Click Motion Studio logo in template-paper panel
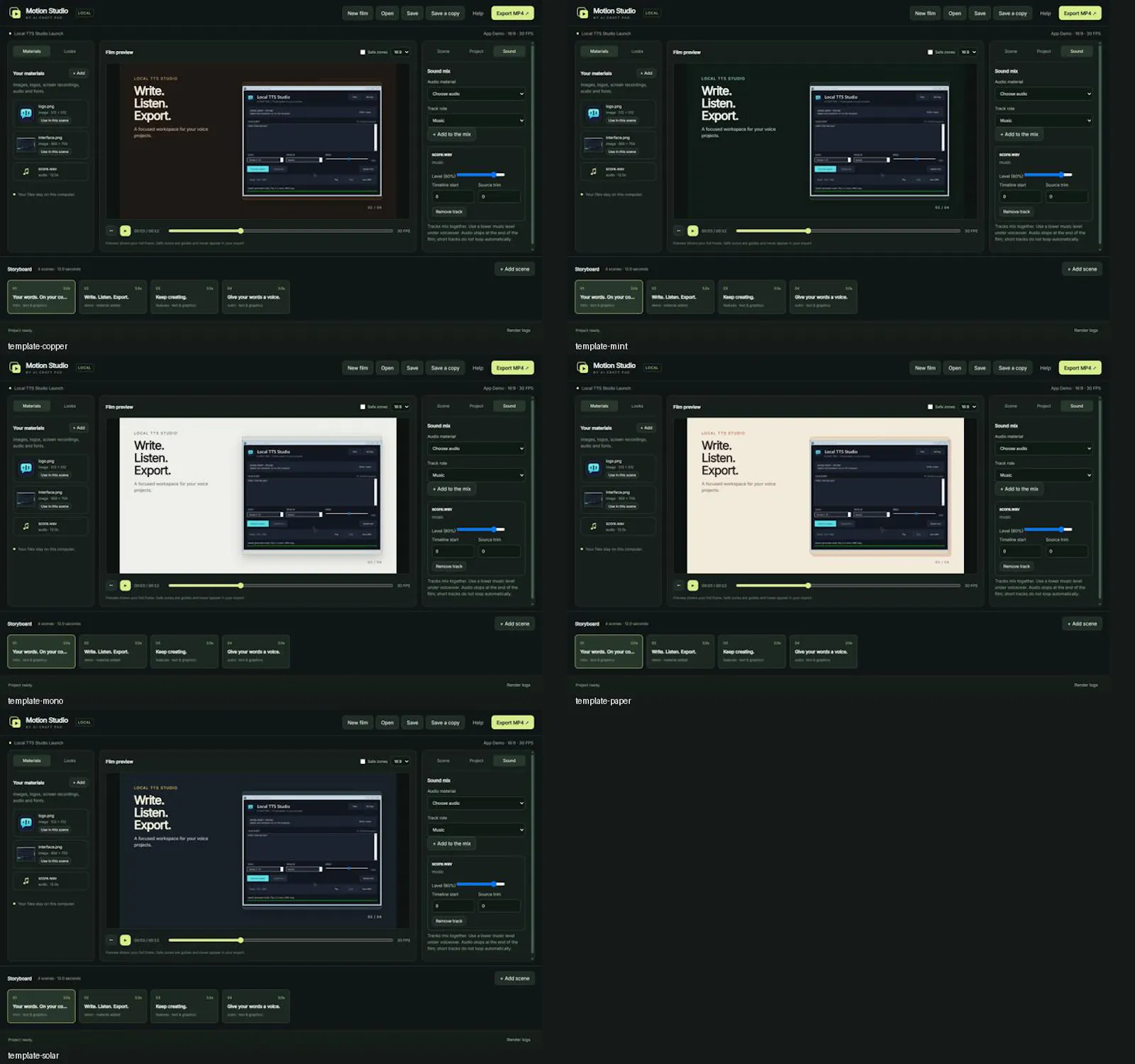 (582, 367)
